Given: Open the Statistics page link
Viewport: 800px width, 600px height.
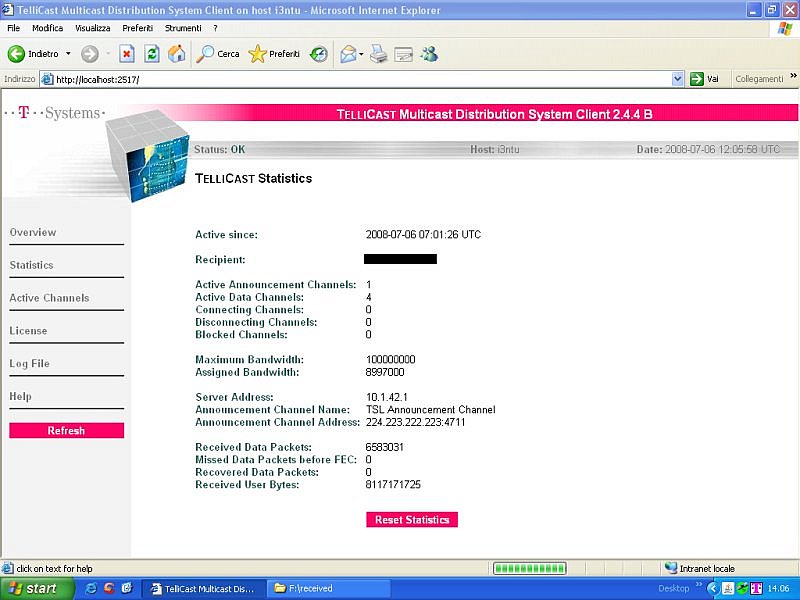Looking at the screenshot, I should (x=31, y=265).
